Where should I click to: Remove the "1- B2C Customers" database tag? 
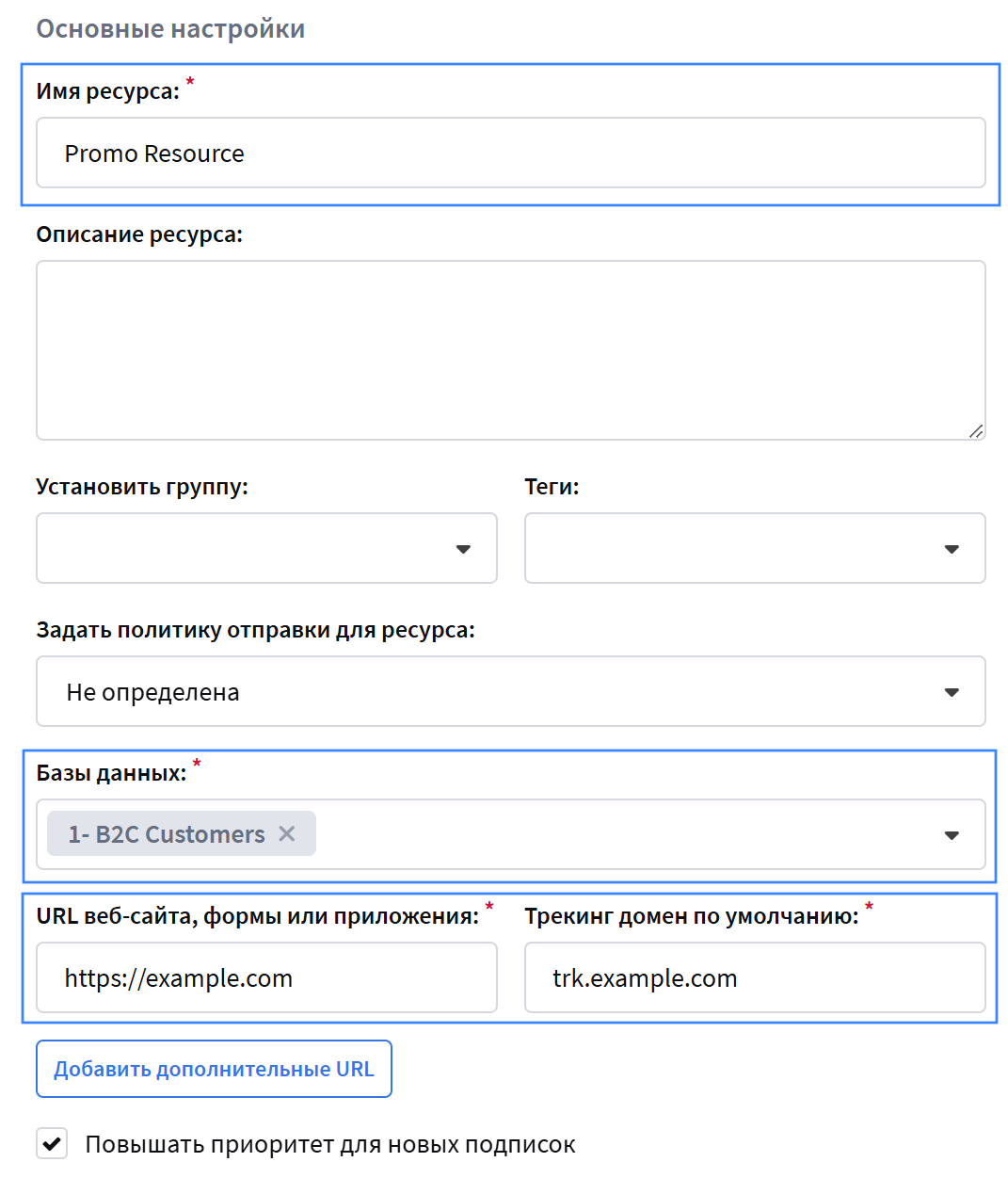(x=287, y=834)
